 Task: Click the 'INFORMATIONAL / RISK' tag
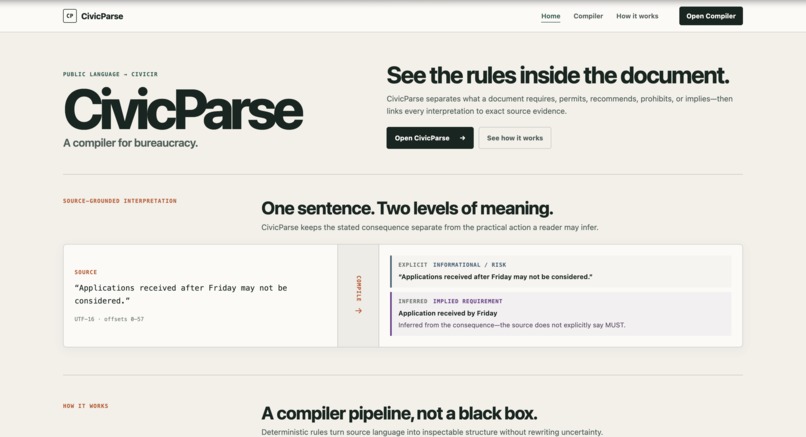[x=469, y=265]
